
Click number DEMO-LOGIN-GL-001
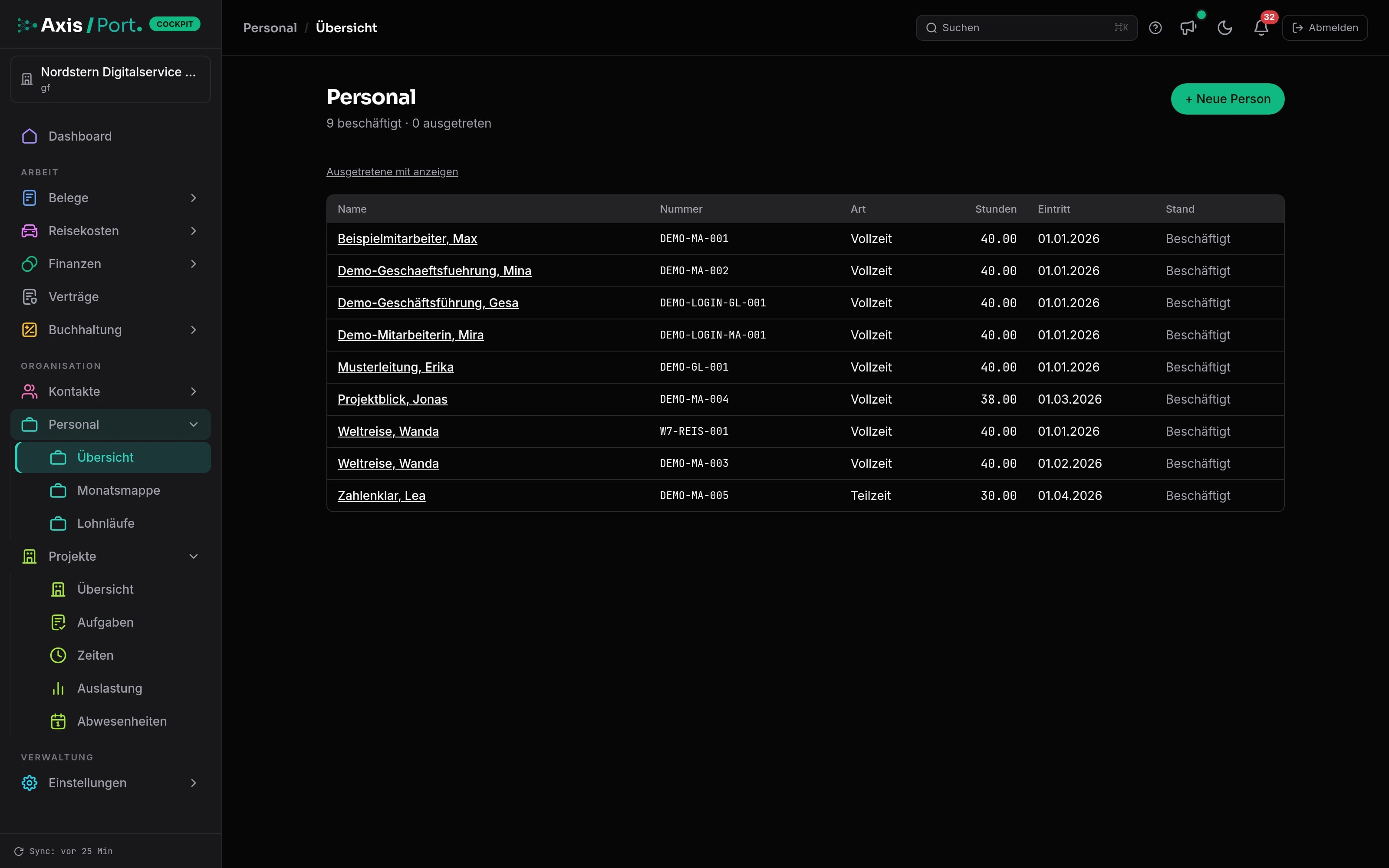tap(712, 302)
